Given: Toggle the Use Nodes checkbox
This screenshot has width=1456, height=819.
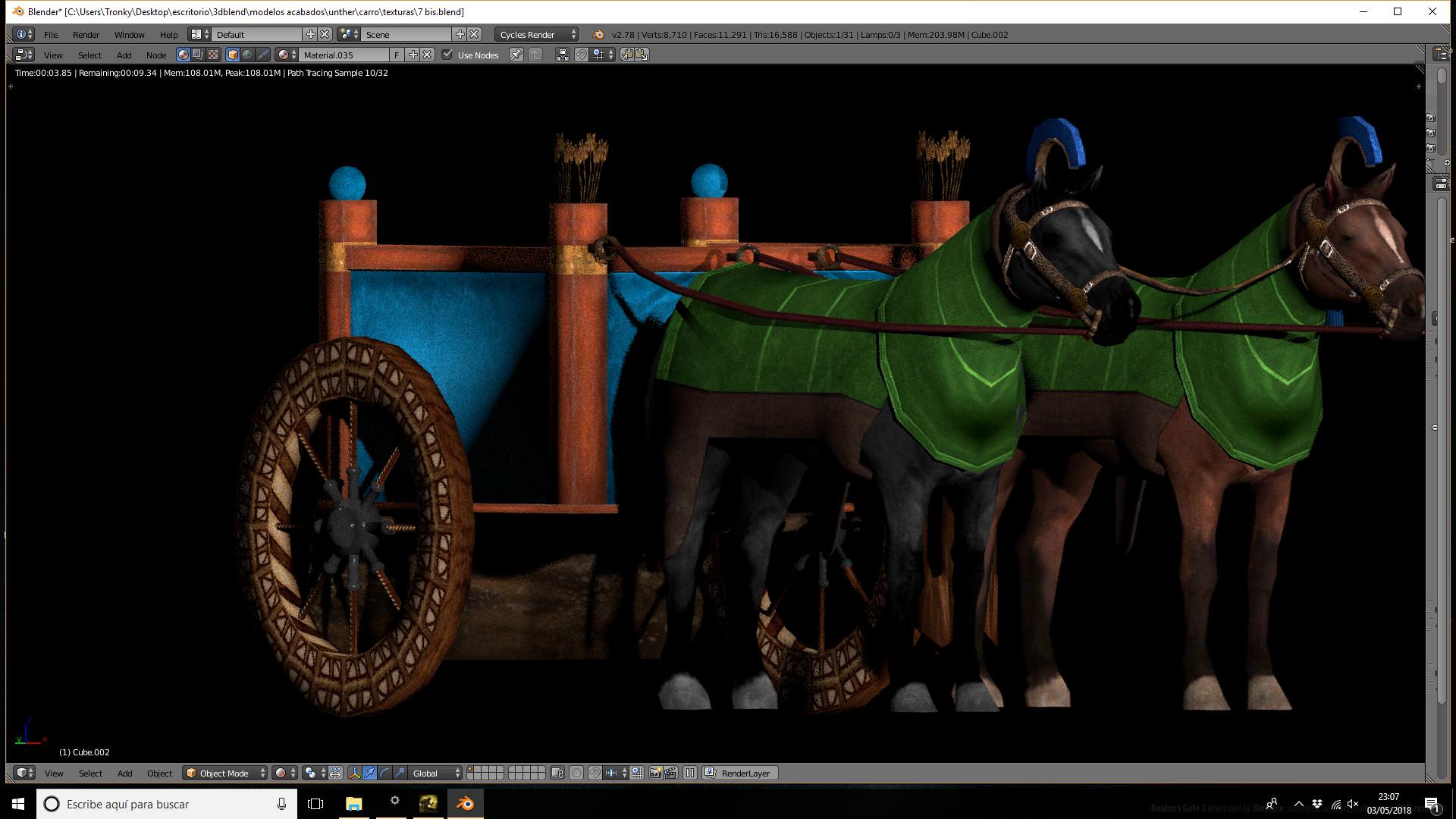Looking at the screenshot, I should (x=447, y=55).
